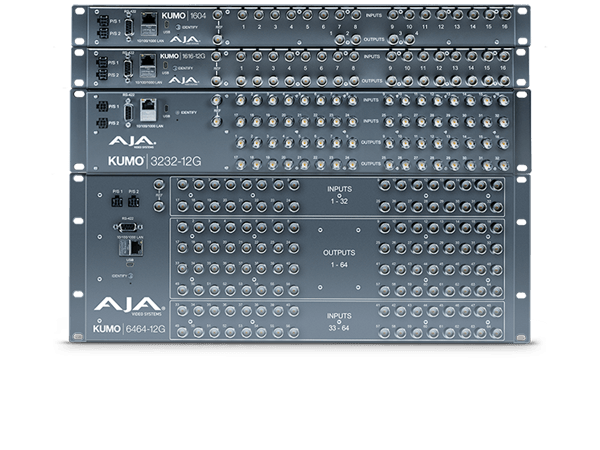Click the RS-422 serial port on the KUMO 6464-12G
Screen dimensions: 600x450
[127, 227]
